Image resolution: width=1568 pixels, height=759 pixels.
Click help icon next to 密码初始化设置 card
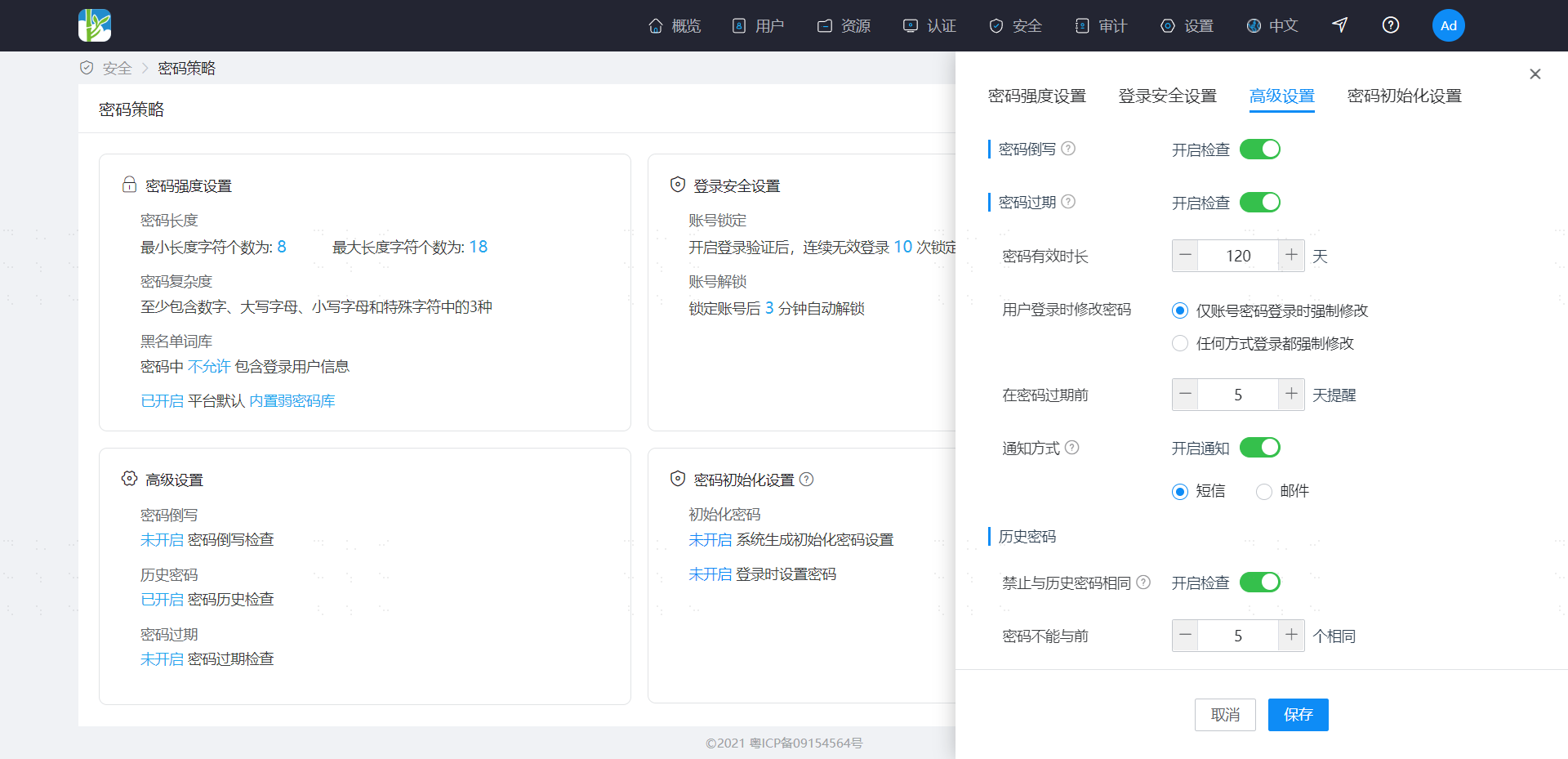click(806, 480)
